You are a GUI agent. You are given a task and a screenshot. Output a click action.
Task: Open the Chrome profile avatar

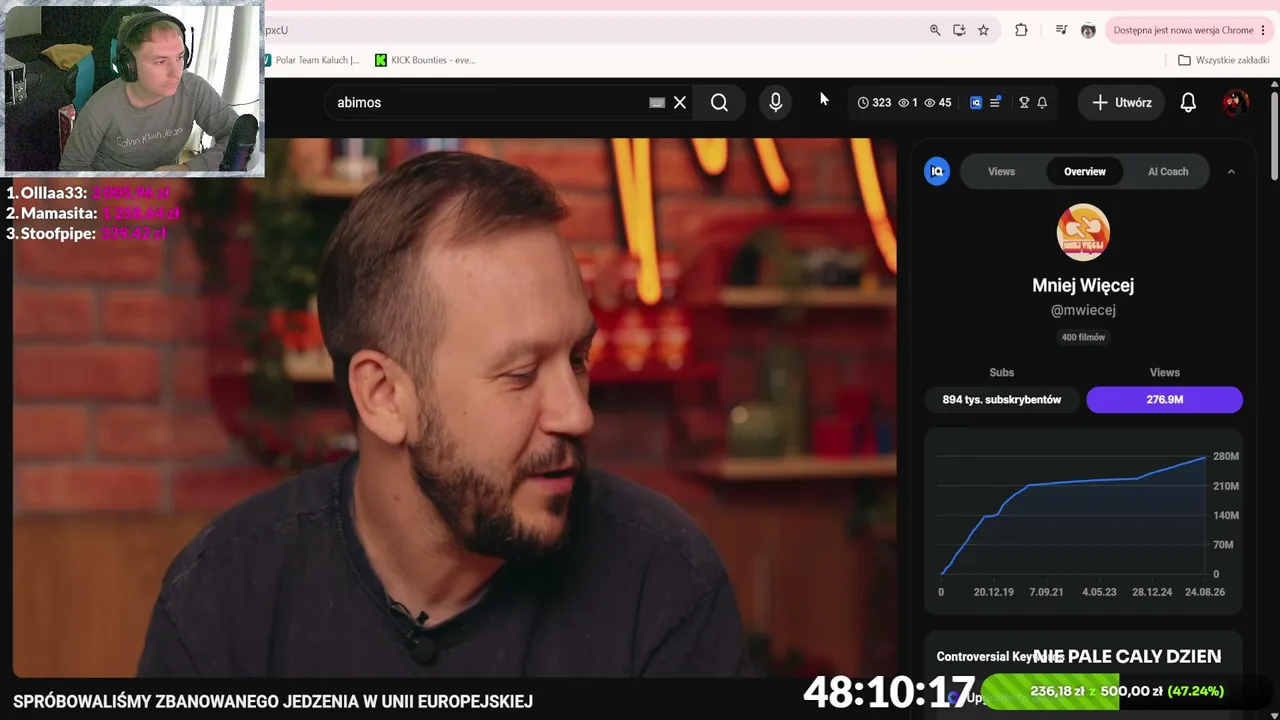point(1088,30)
